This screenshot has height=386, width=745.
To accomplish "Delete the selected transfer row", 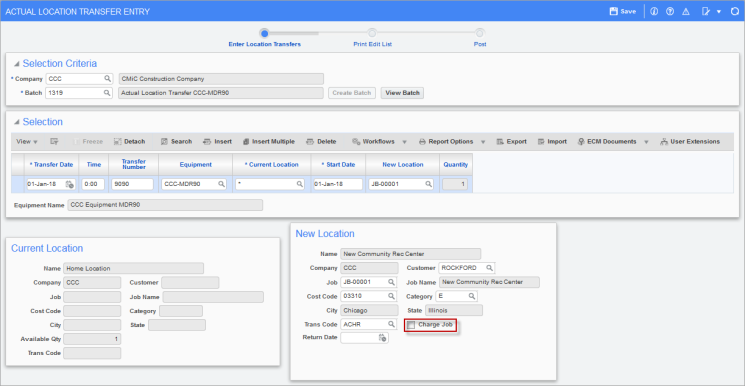I will (x=321, y=141).
